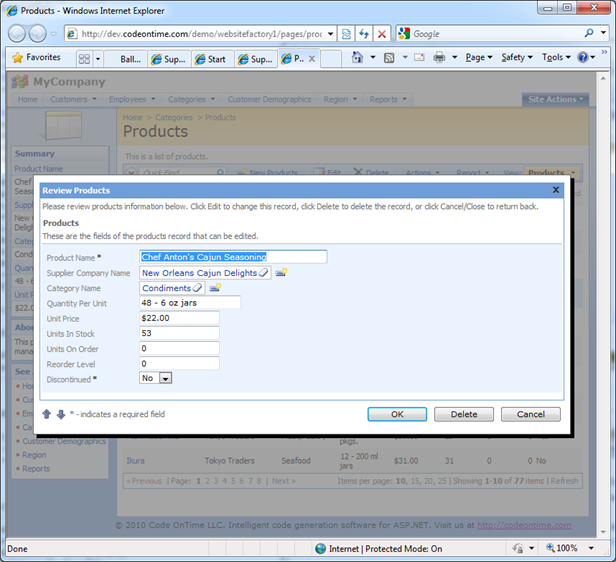Open the Page menu
The height and width of the screenshot is (562, 616).
pyautogui.click(x=478, y=58)
